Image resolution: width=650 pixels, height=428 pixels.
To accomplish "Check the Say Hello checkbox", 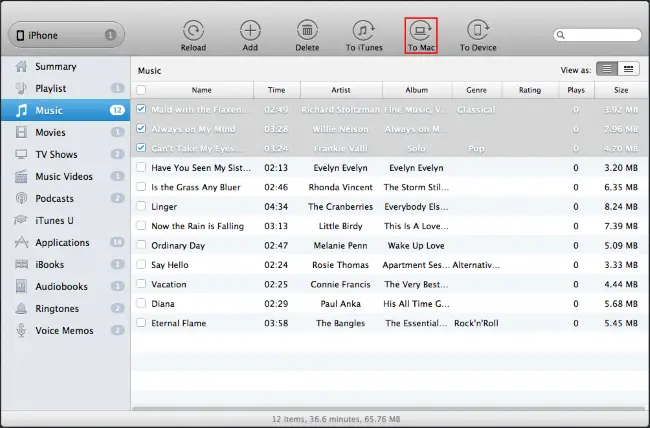I will coord(141,264).
